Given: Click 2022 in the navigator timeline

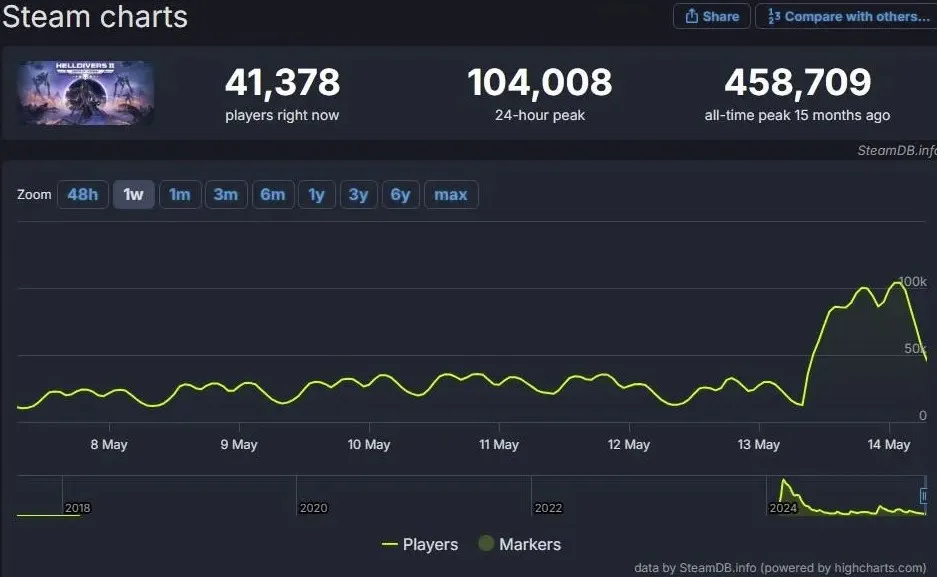Looking at the screenshot, I should point(548,508).
